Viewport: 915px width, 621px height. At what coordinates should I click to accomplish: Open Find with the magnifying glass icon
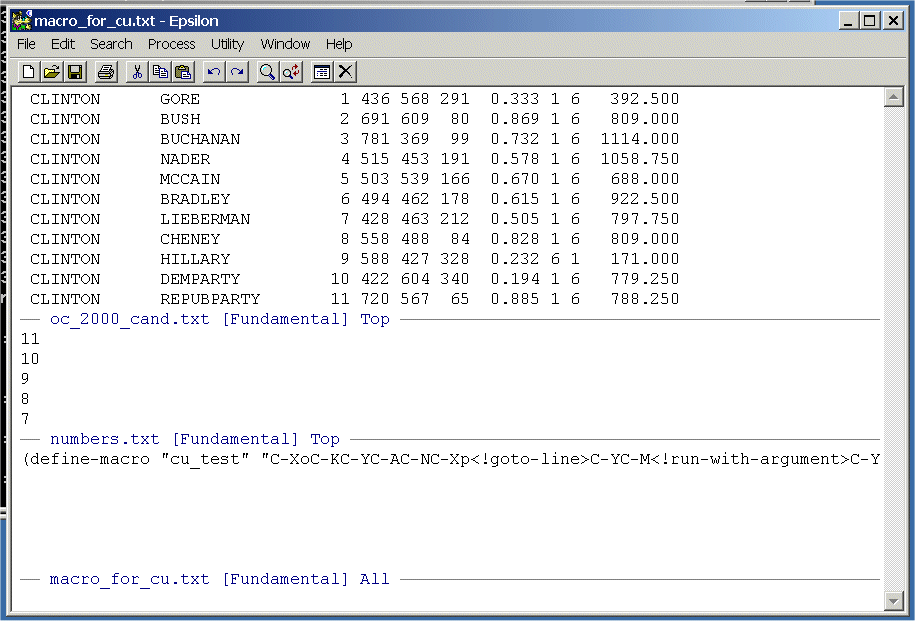click(x=268, y=71)
